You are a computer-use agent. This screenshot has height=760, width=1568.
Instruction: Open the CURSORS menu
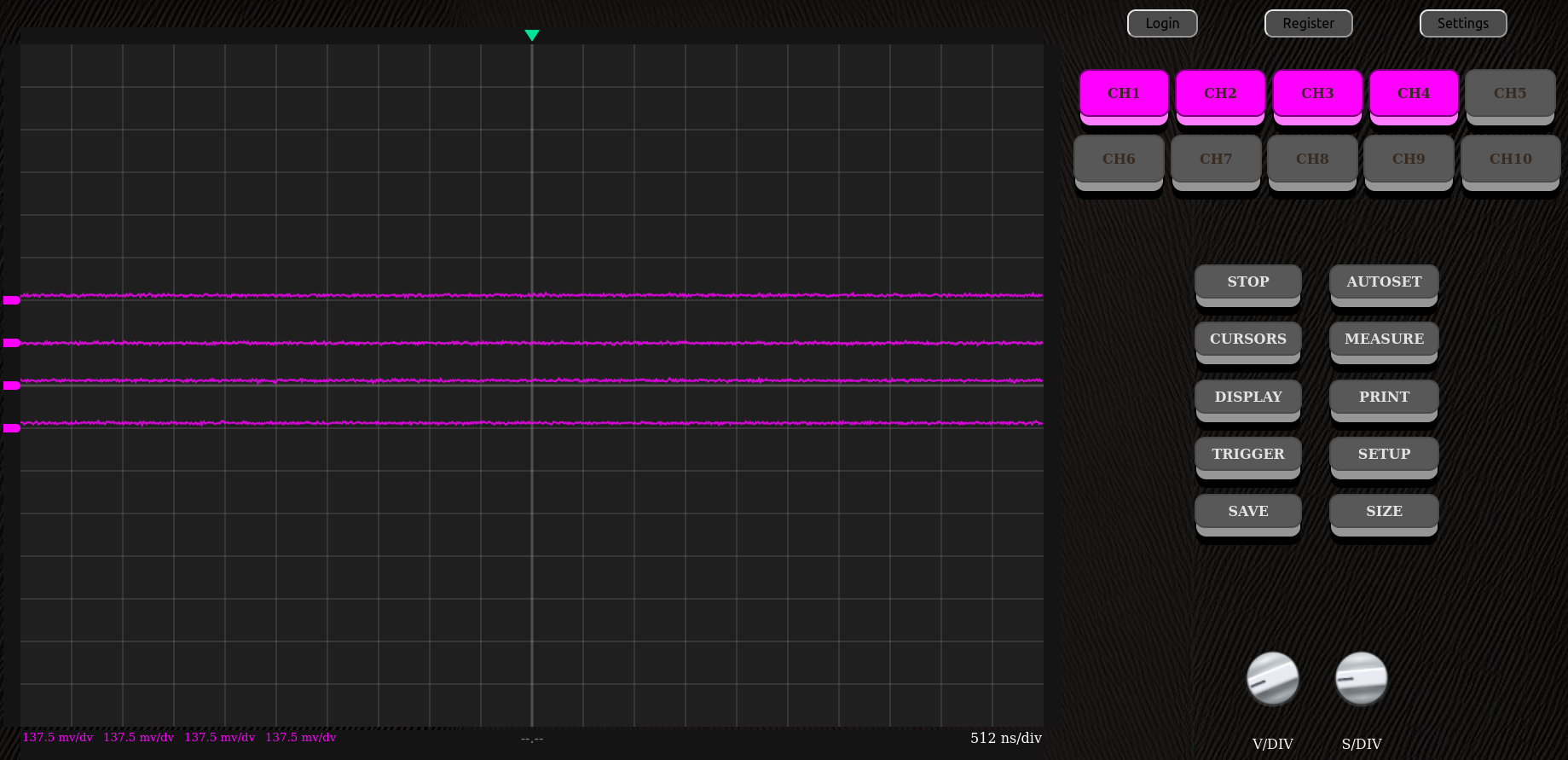pyautogui.click(x=1248, y=339)
